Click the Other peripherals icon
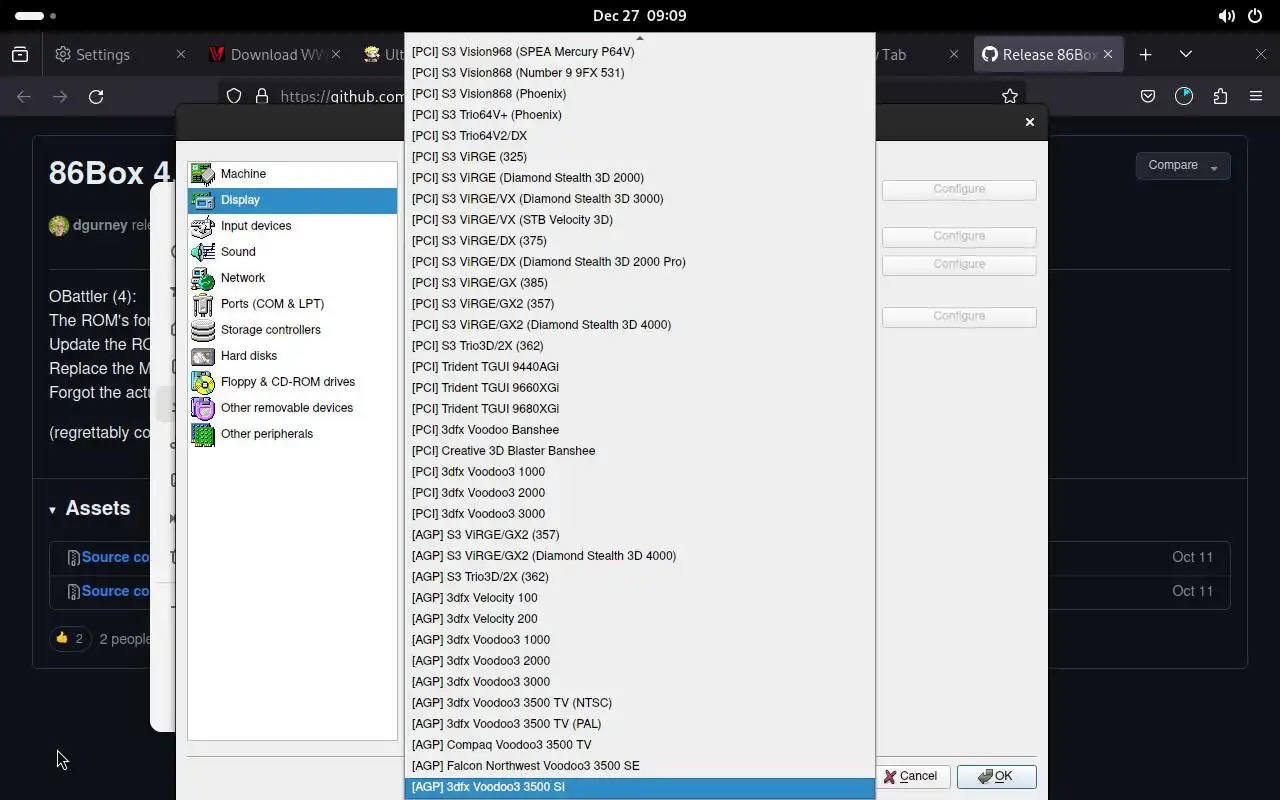This screenshot has height=800, width=1280. point(203,434)
